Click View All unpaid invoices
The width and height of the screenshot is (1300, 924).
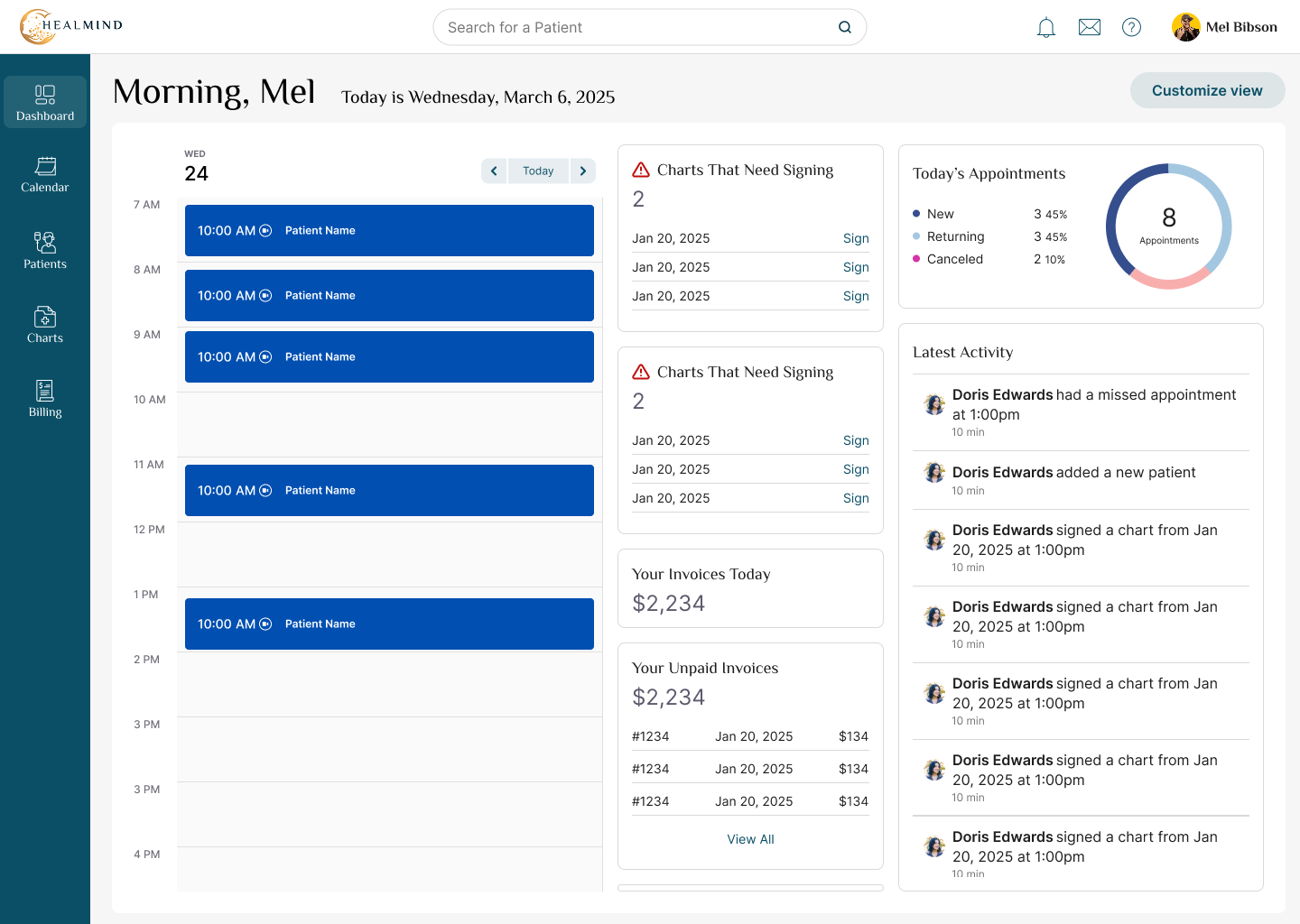[750, 839]
